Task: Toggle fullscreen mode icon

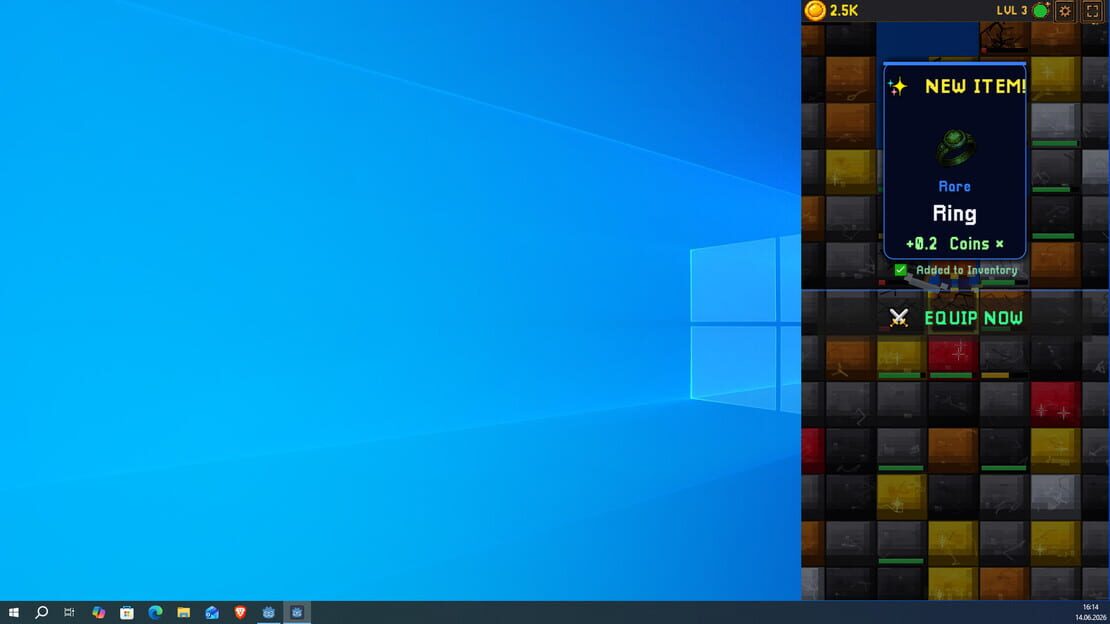Action: coord(1092,11)
